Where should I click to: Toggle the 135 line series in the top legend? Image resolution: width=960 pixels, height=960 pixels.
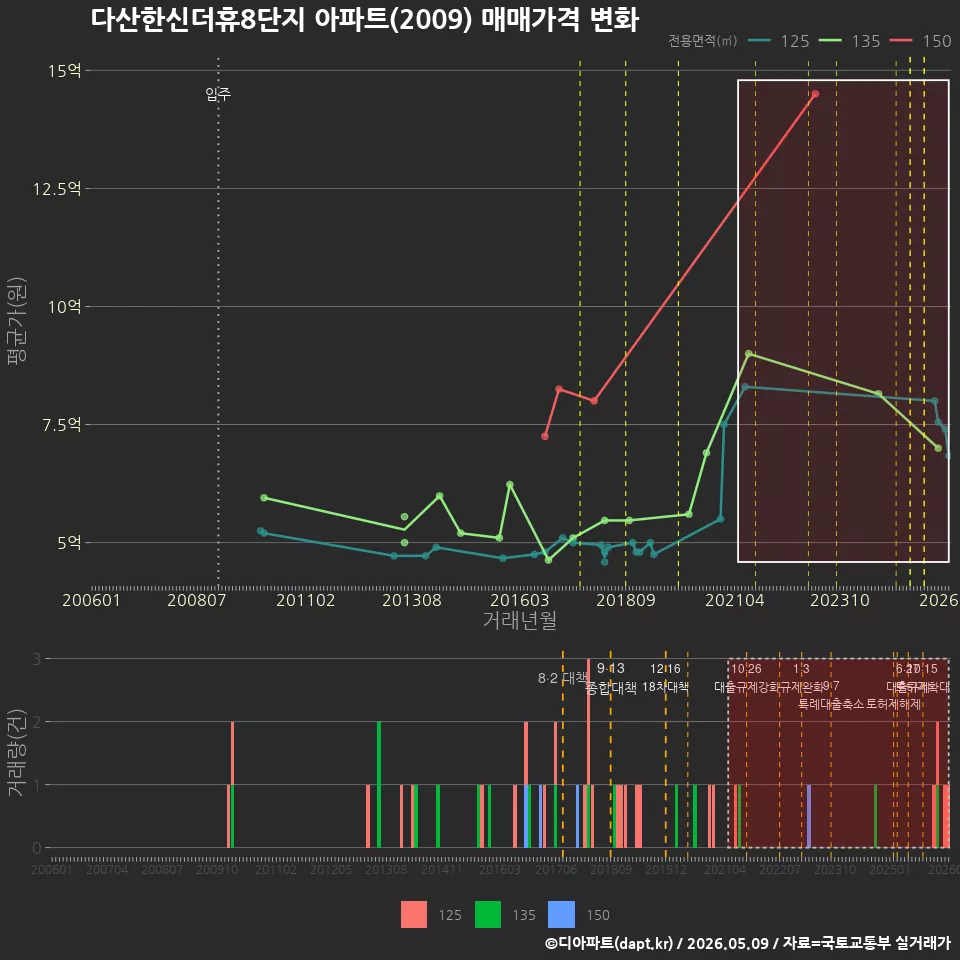pos(850,41)
